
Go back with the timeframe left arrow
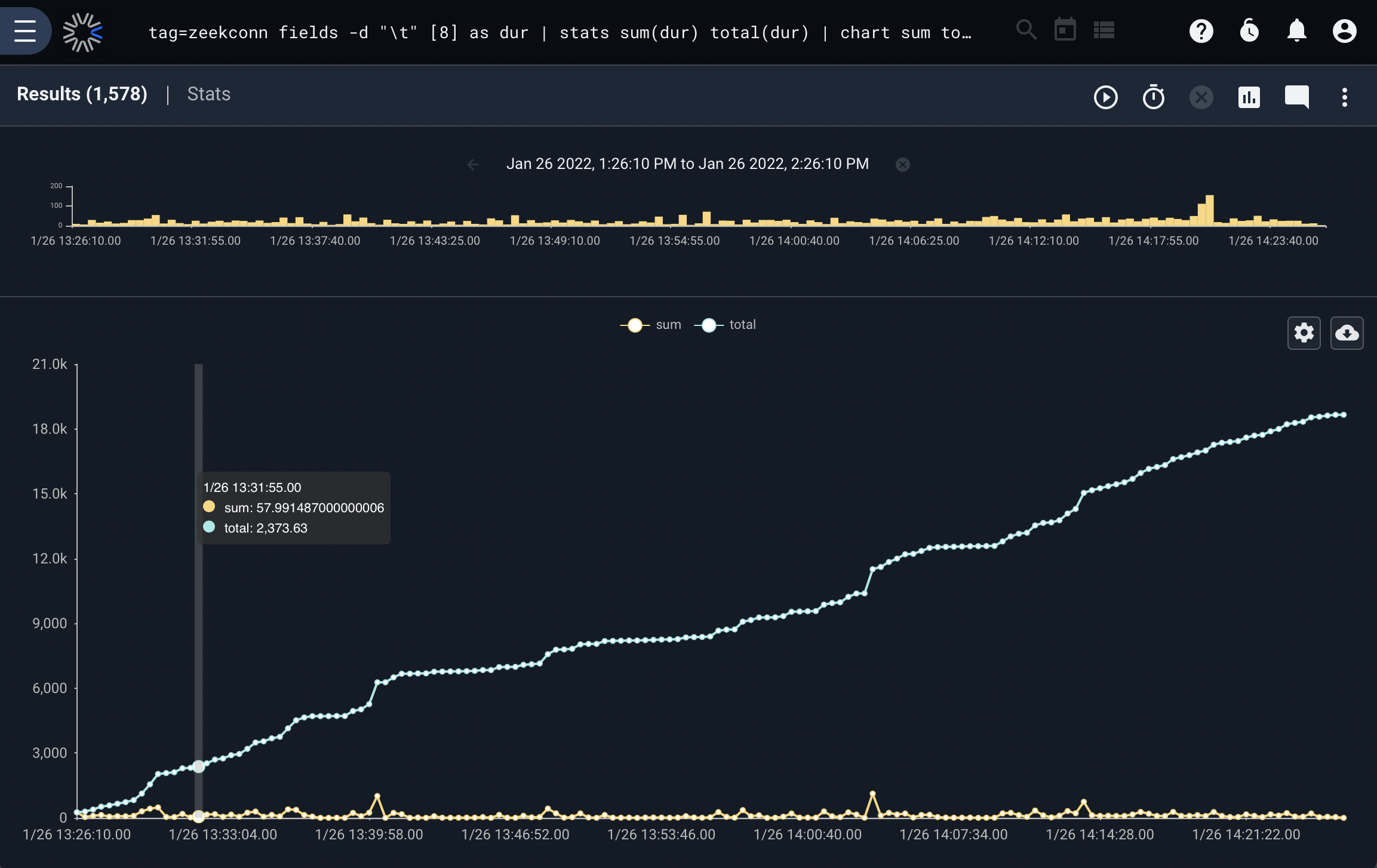(473, 164)
